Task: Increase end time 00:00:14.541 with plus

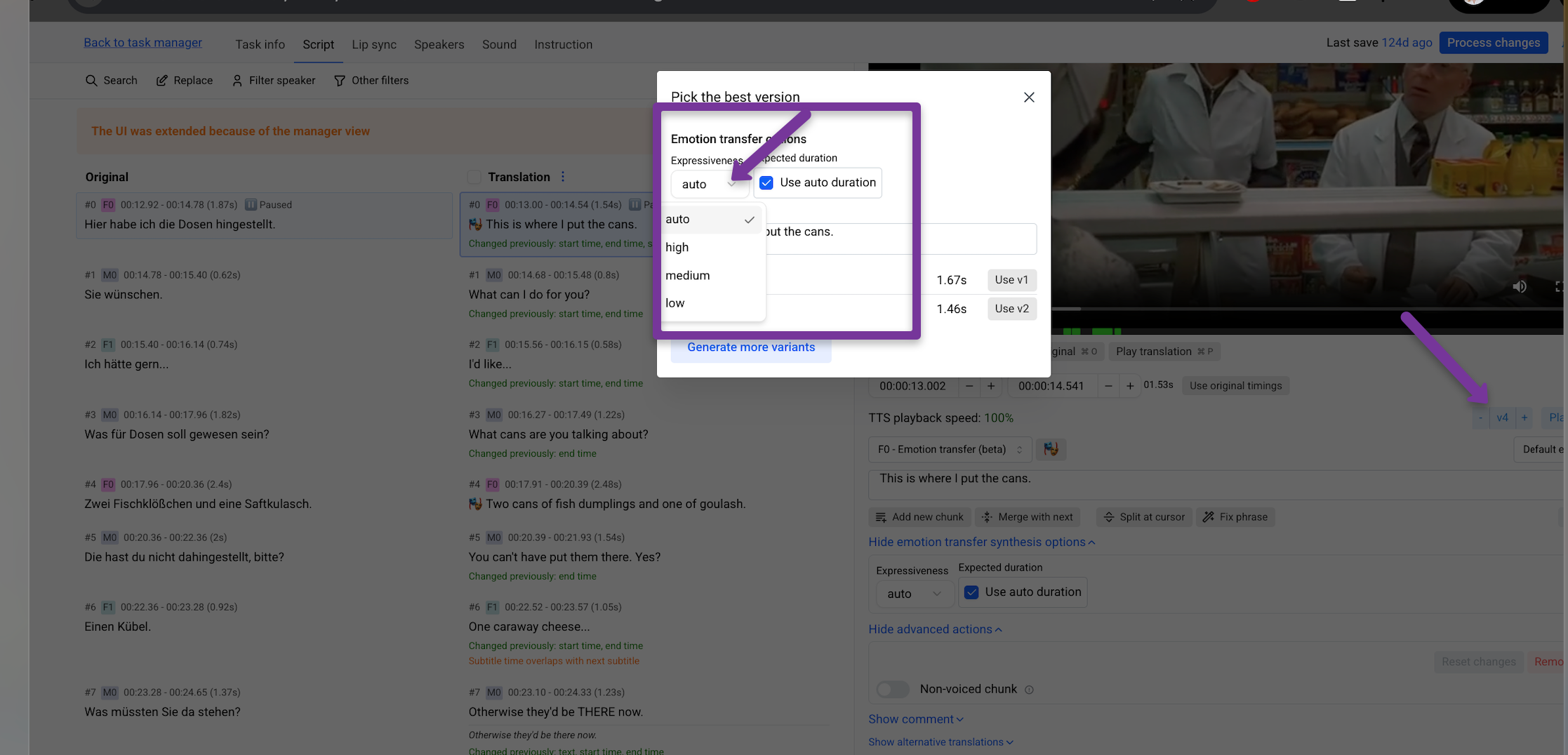Action: click(1130, 386)
